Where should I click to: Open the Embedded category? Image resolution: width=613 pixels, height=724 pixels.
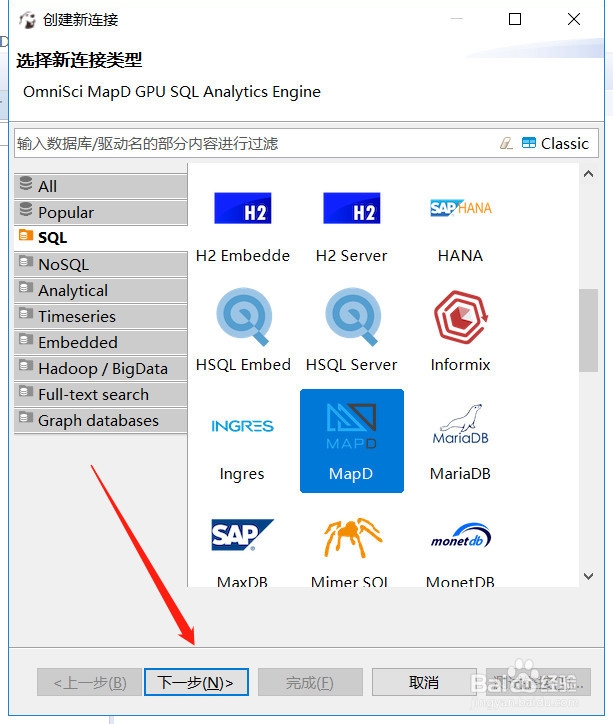pyautogui.click(x=101, y=342)
